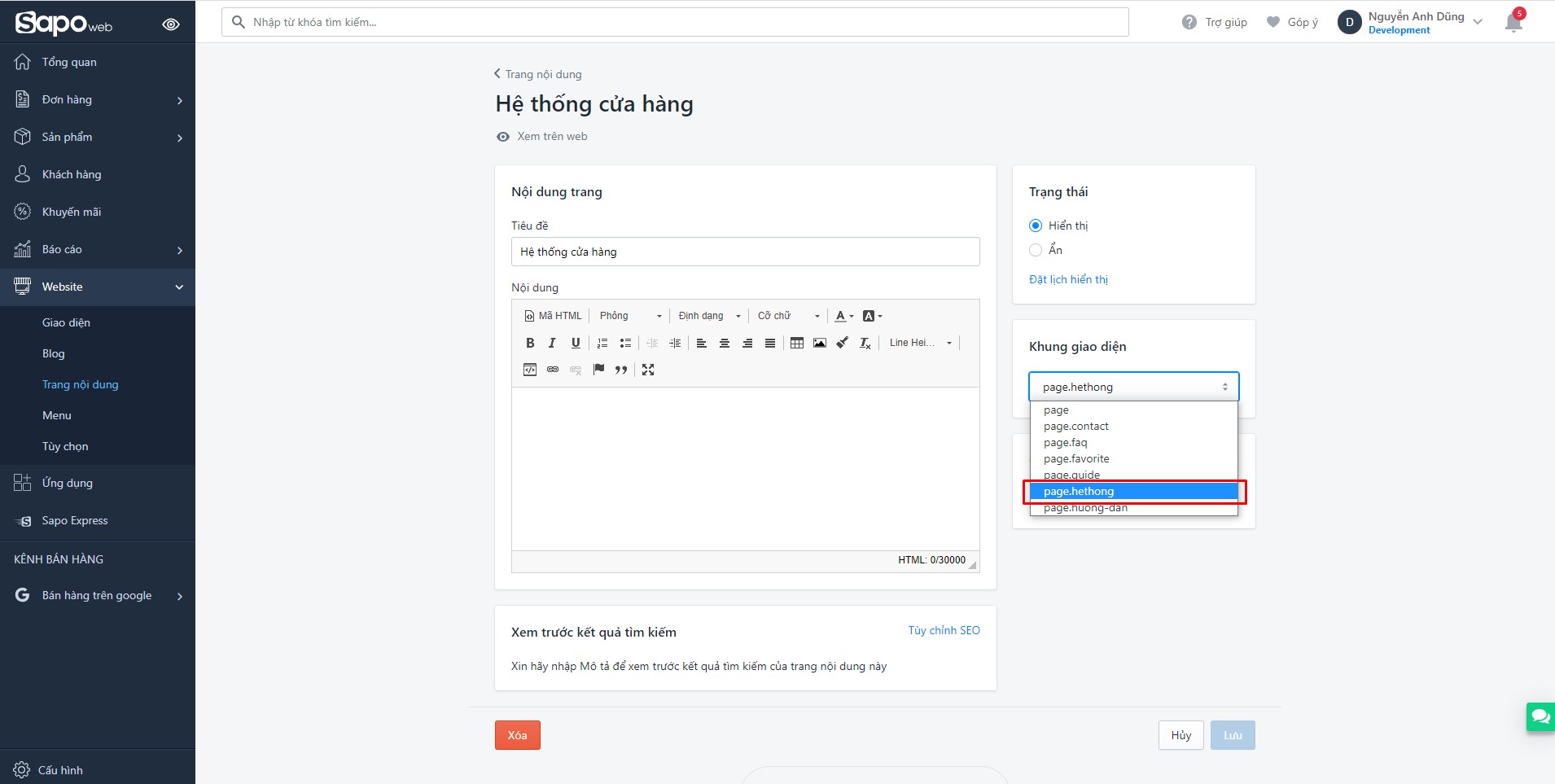1555x784 pixels.
Task: Expand the Báo cáo sidebar menu
Action: (x=98, y=249)
